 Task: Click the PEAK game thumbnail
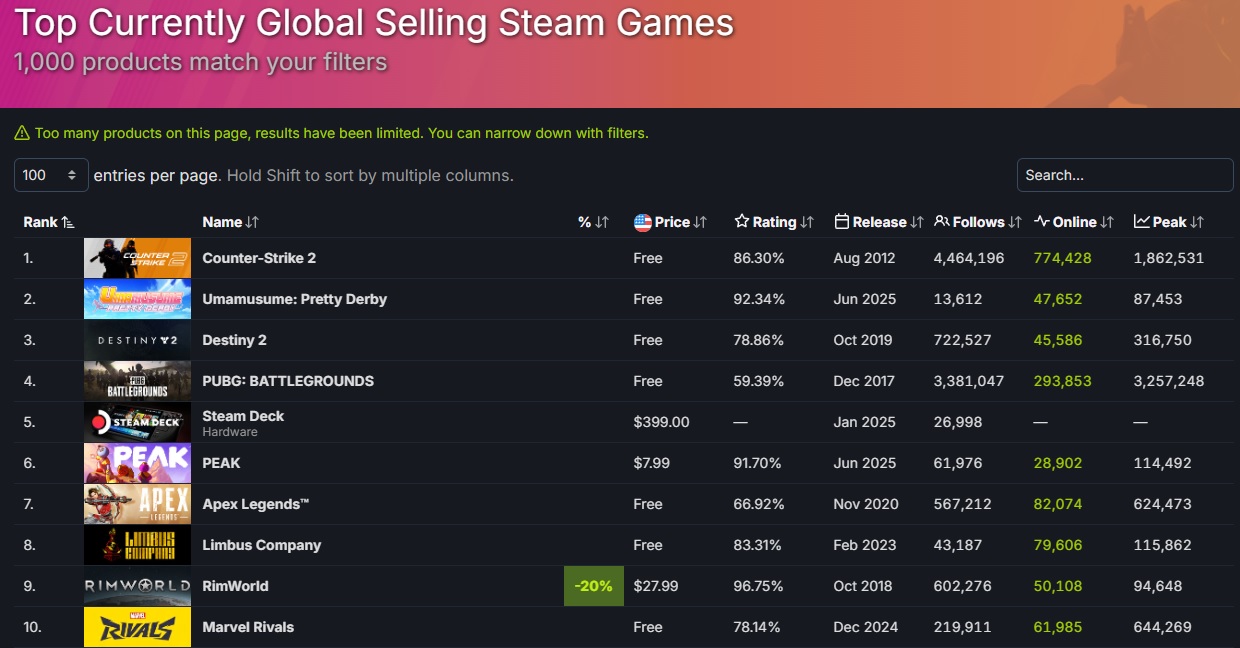pyautogui.click(x=137, y=463)
